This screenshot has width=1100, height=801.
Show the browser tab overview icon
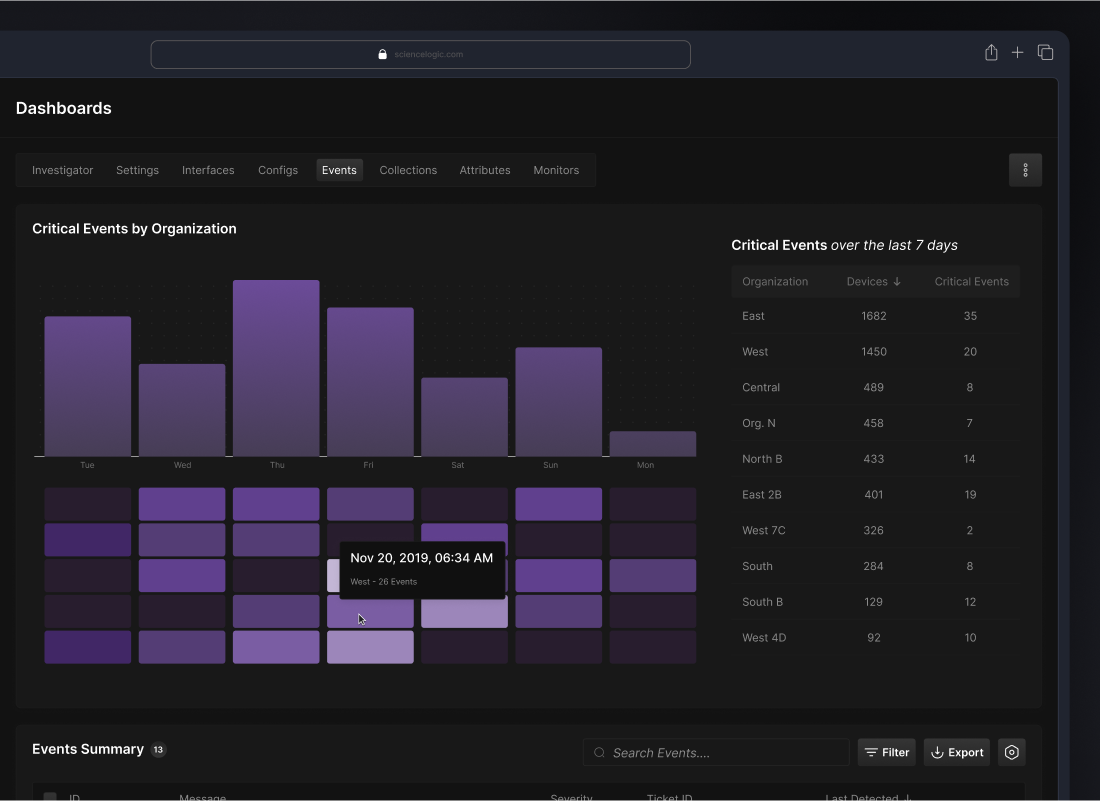pos(1045,53)
